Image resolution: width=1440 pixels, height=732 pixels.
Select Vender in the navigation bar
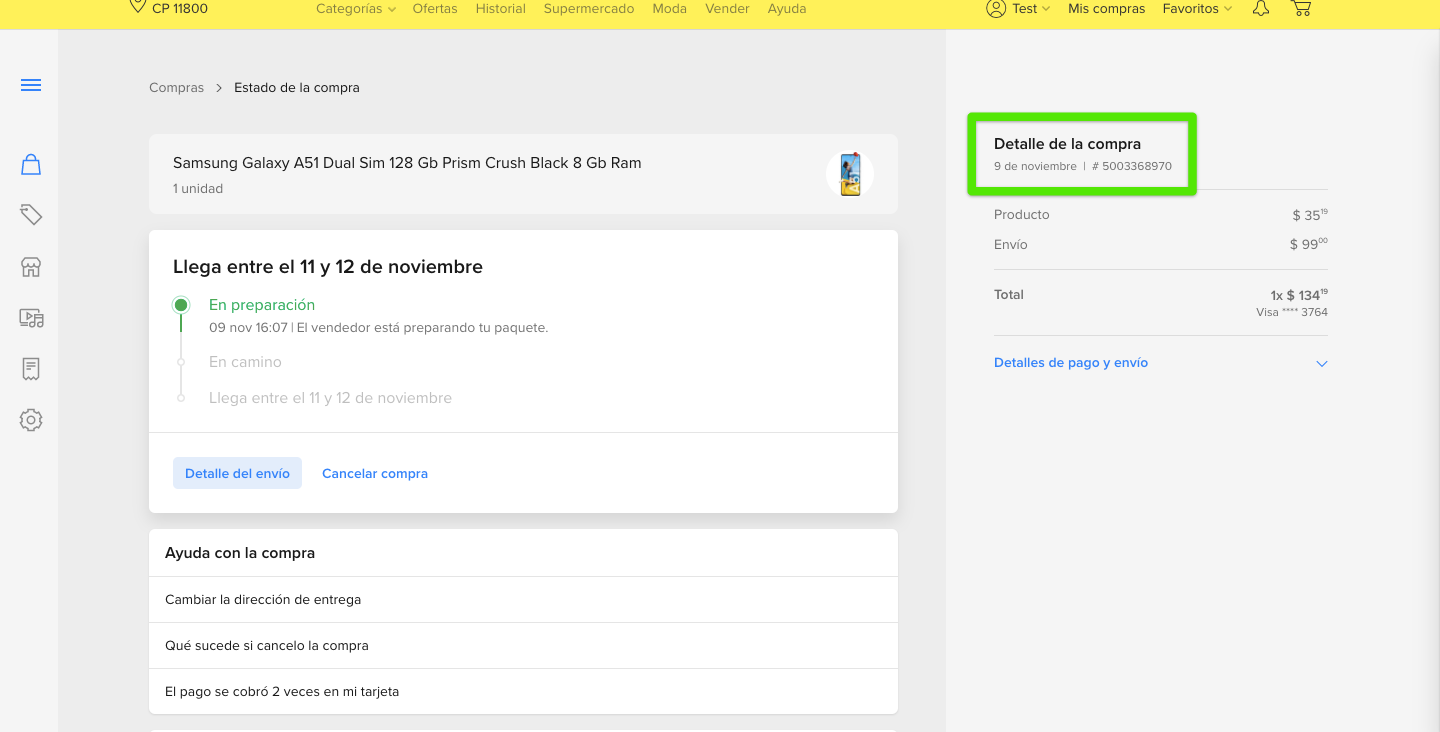tap(727, 8)
